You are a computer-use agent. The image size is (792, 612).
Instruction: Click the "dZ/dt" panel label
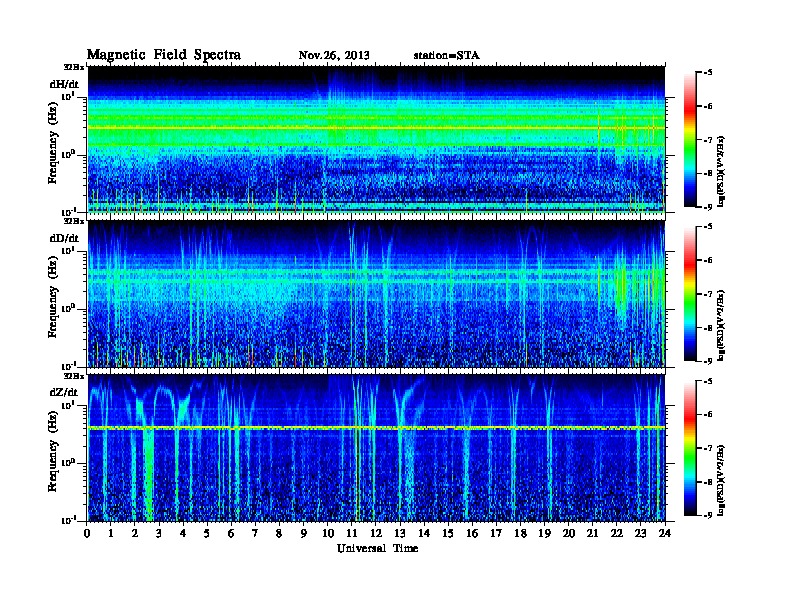point(64,392)
